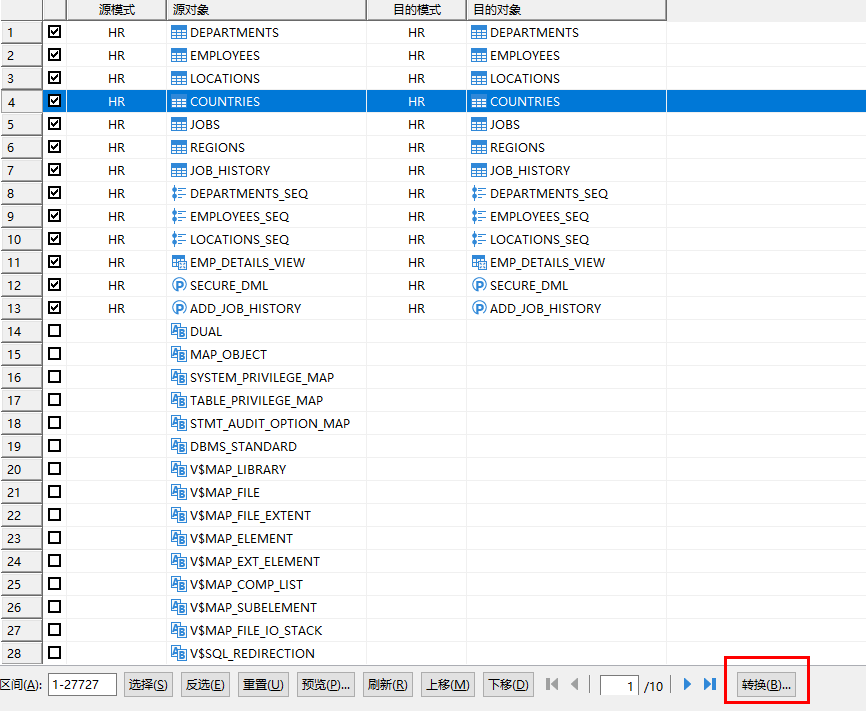Click the source JOB_HISTORY table icon
The width and height of the screenshot is (866, 711).
(x=178, y=171)
